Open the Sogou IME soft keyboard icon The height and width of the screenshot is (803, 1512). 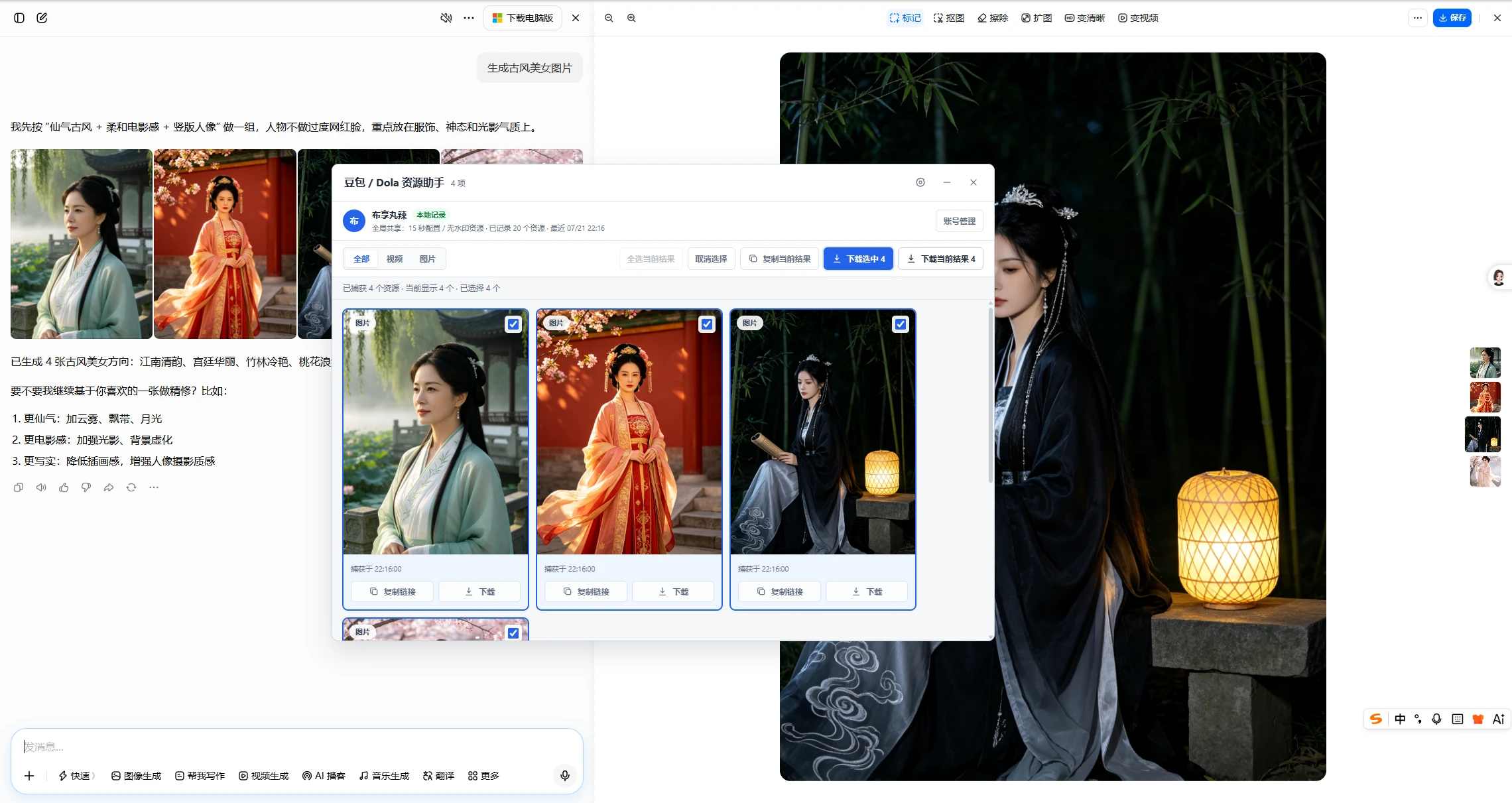coord(1458,719)
